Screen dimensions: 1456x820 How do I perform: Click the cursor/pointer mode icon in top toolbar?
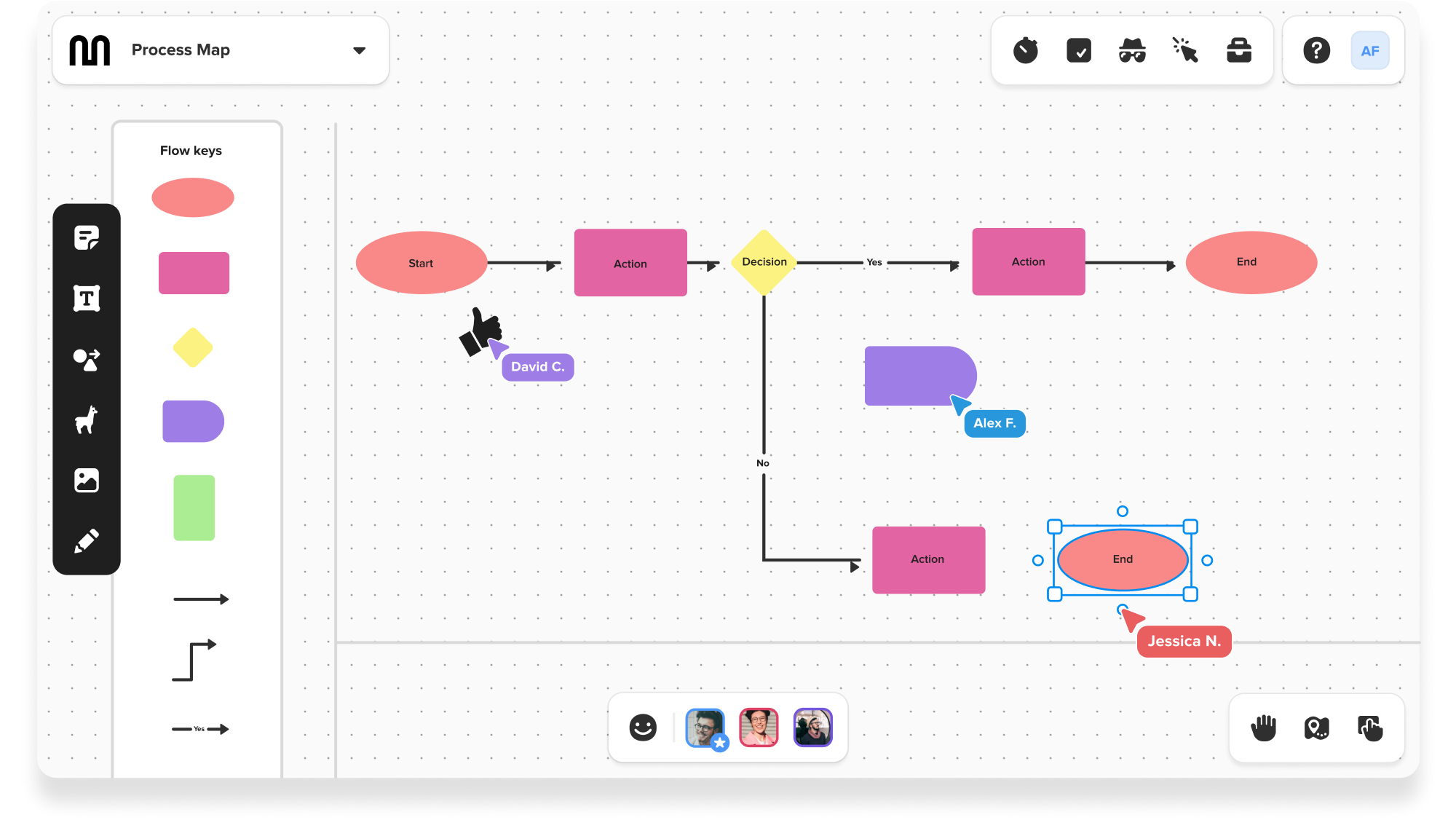tap(1185, 51)
